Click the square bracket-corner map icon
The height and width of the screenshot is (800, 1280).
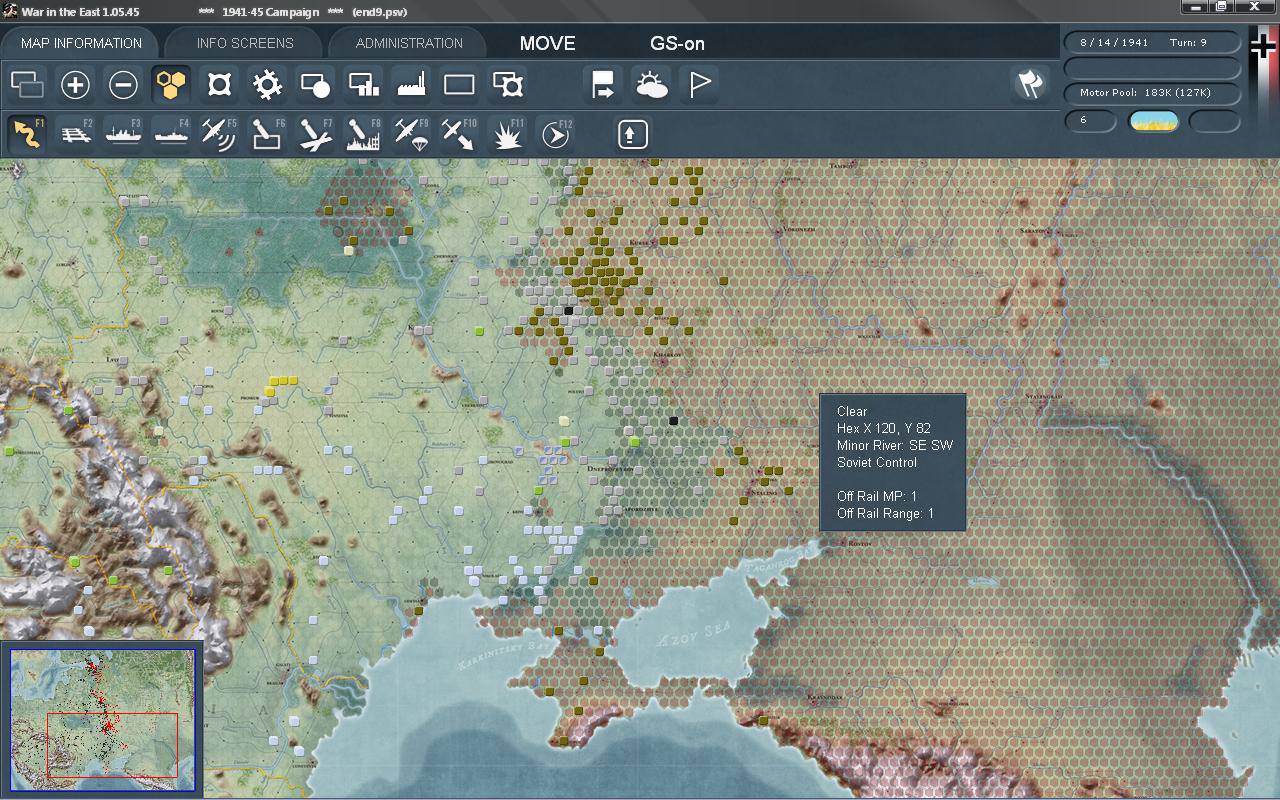(219, 85)
